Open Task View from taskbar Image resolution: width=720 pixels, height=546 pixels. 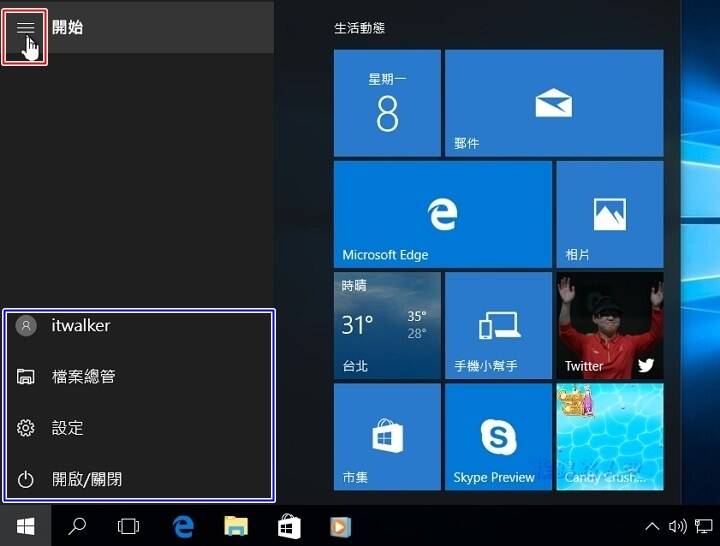(128, 526)
